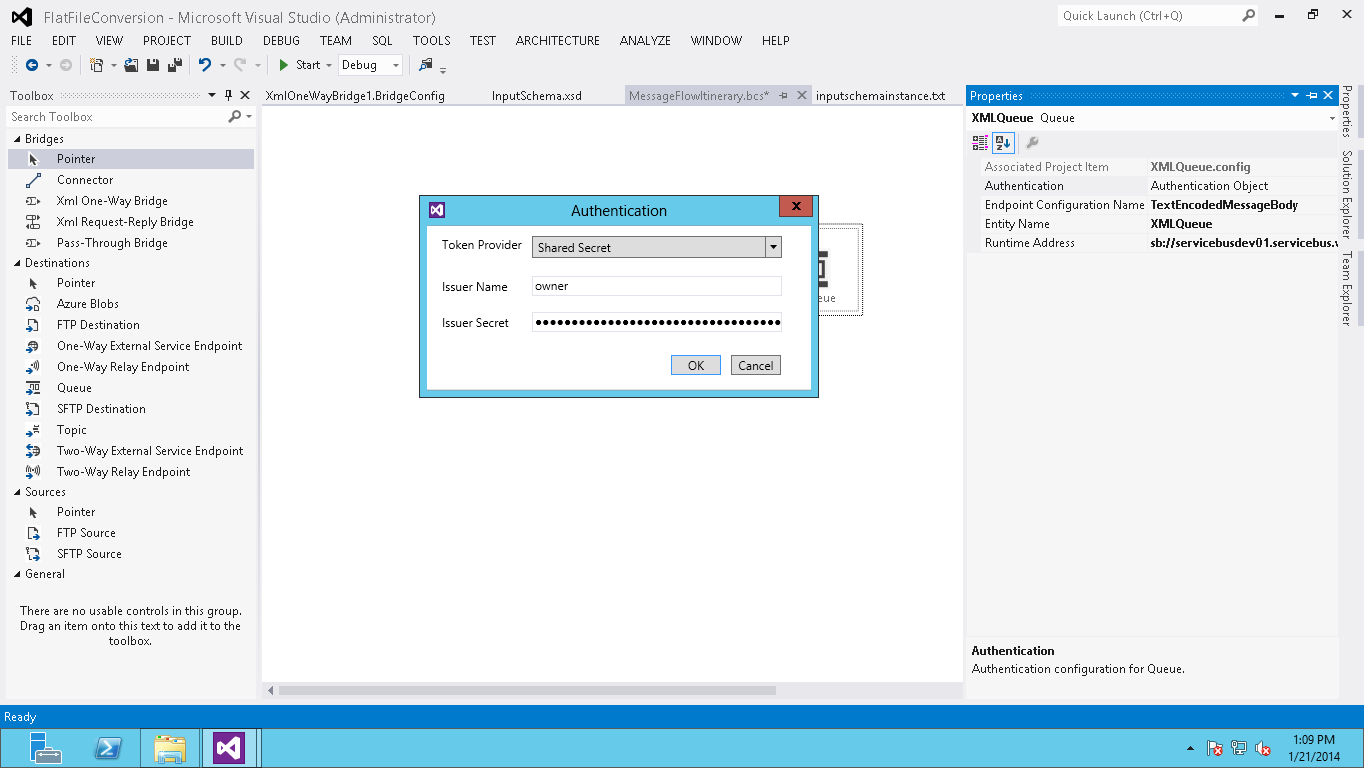Open the Start button dropdown arrow
The width and height of the screenshot is (1364, 768).
[x=329, y=65]
